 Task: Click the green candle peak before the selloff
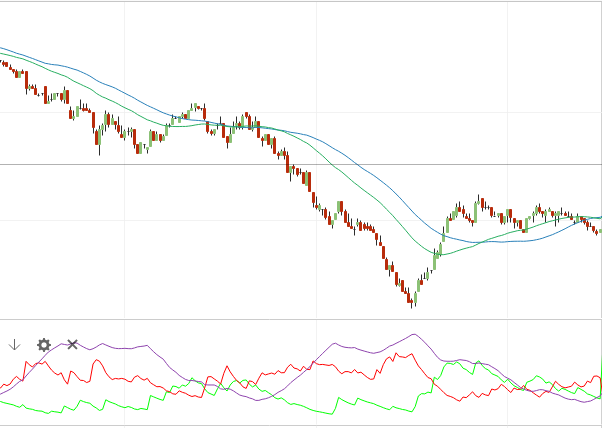coord(196,107)
